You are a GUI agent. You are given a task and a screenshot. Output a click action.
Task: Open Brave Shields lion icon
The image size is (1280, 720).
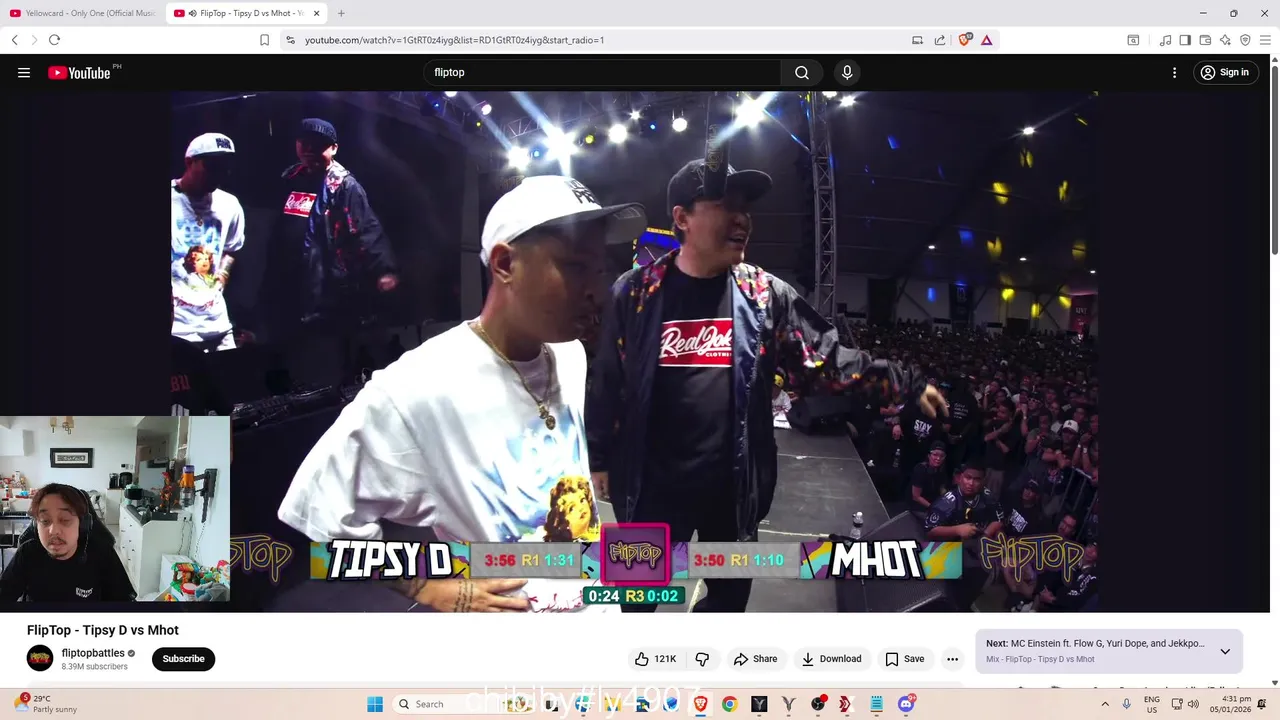965,40
